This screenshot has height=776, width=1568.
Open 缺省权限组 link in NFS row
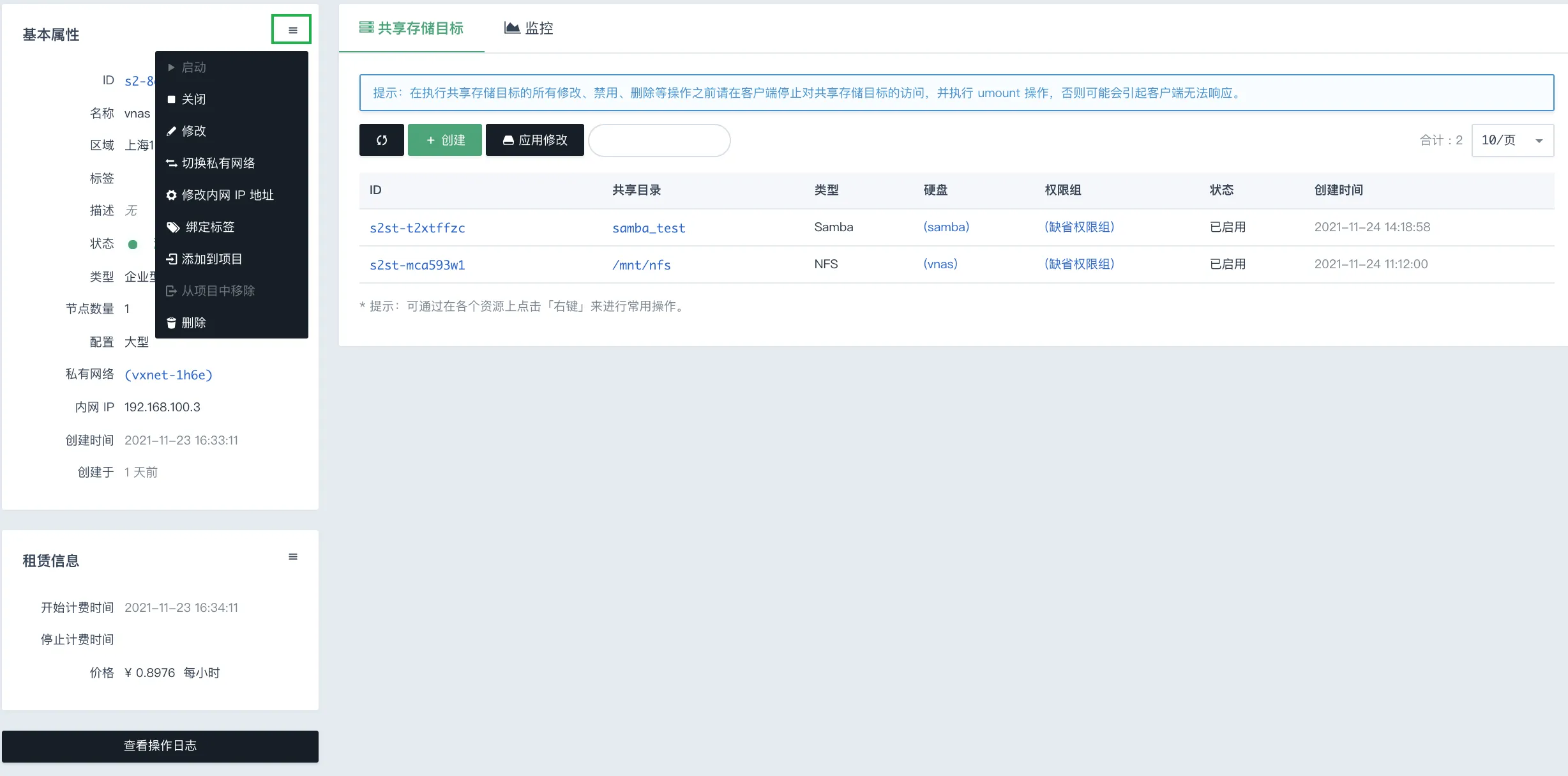[1079, 264]
